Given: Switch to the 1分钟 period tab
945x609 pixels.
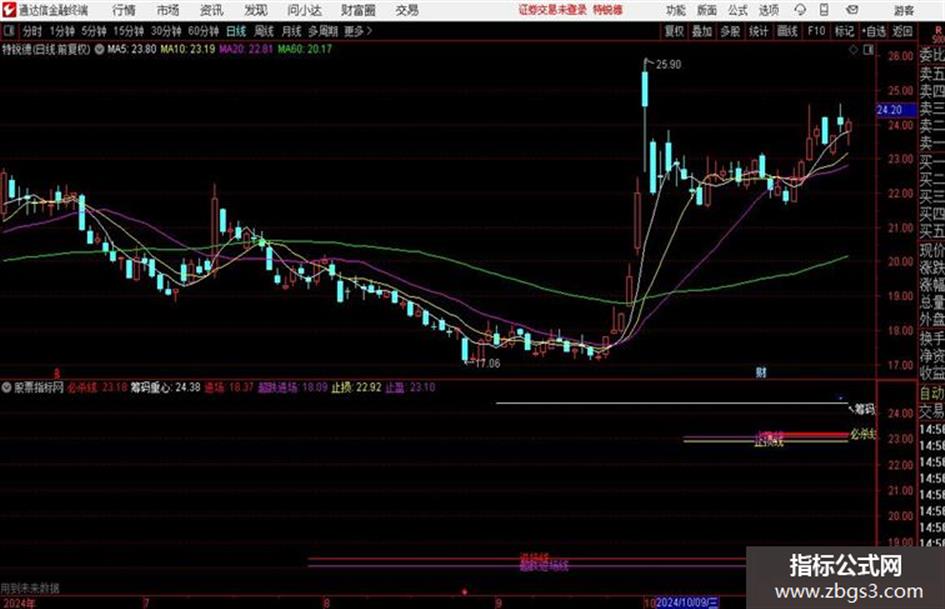Looking at the screenshot, I should pyautogui.click(x=61, y=31).
